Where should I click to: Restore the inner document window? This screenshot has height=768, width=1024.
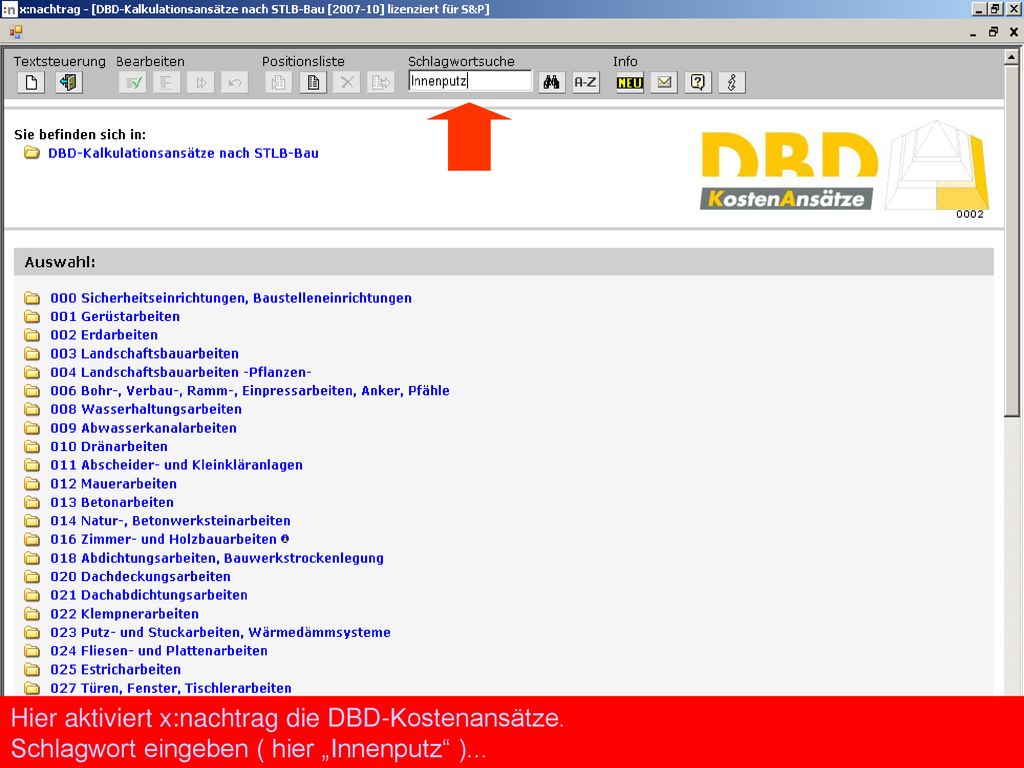[993, 32]
